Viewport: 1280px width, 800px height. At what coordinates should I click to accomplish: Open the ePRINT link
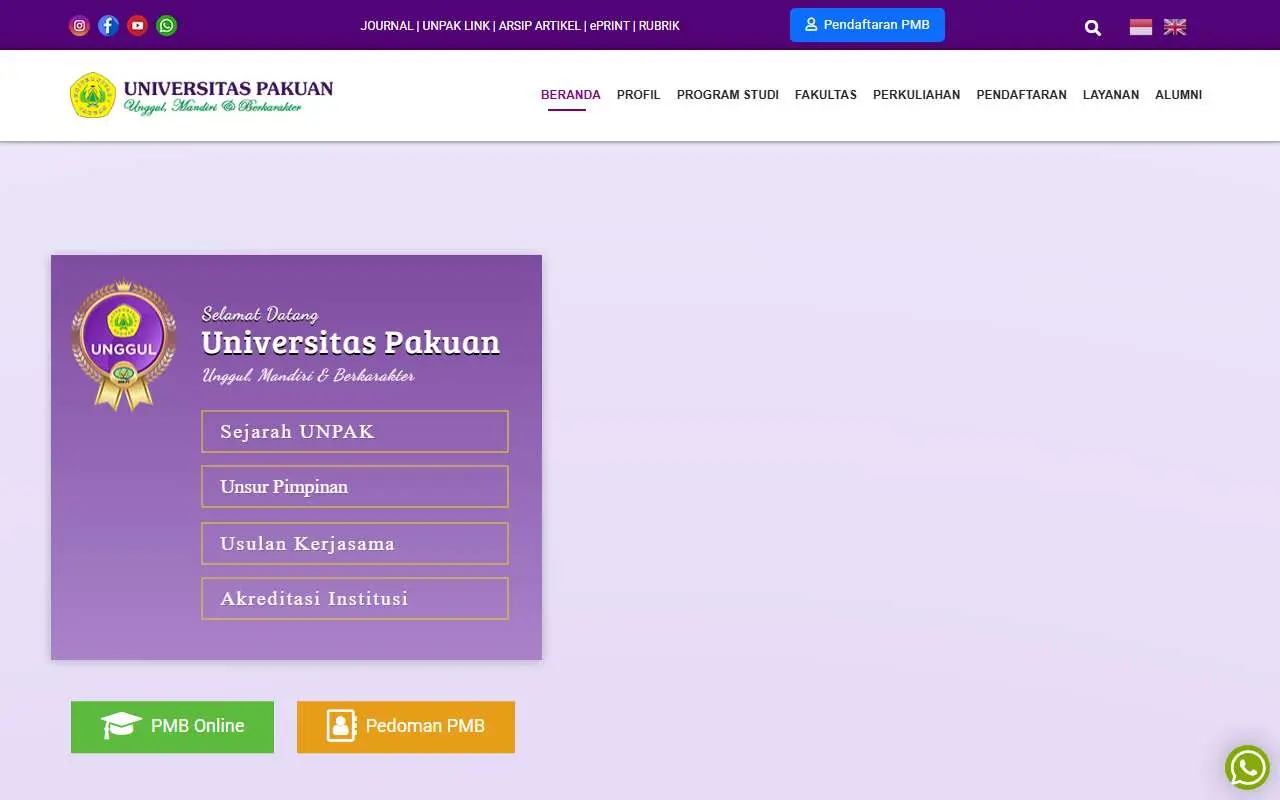click(x=610, y=26)
